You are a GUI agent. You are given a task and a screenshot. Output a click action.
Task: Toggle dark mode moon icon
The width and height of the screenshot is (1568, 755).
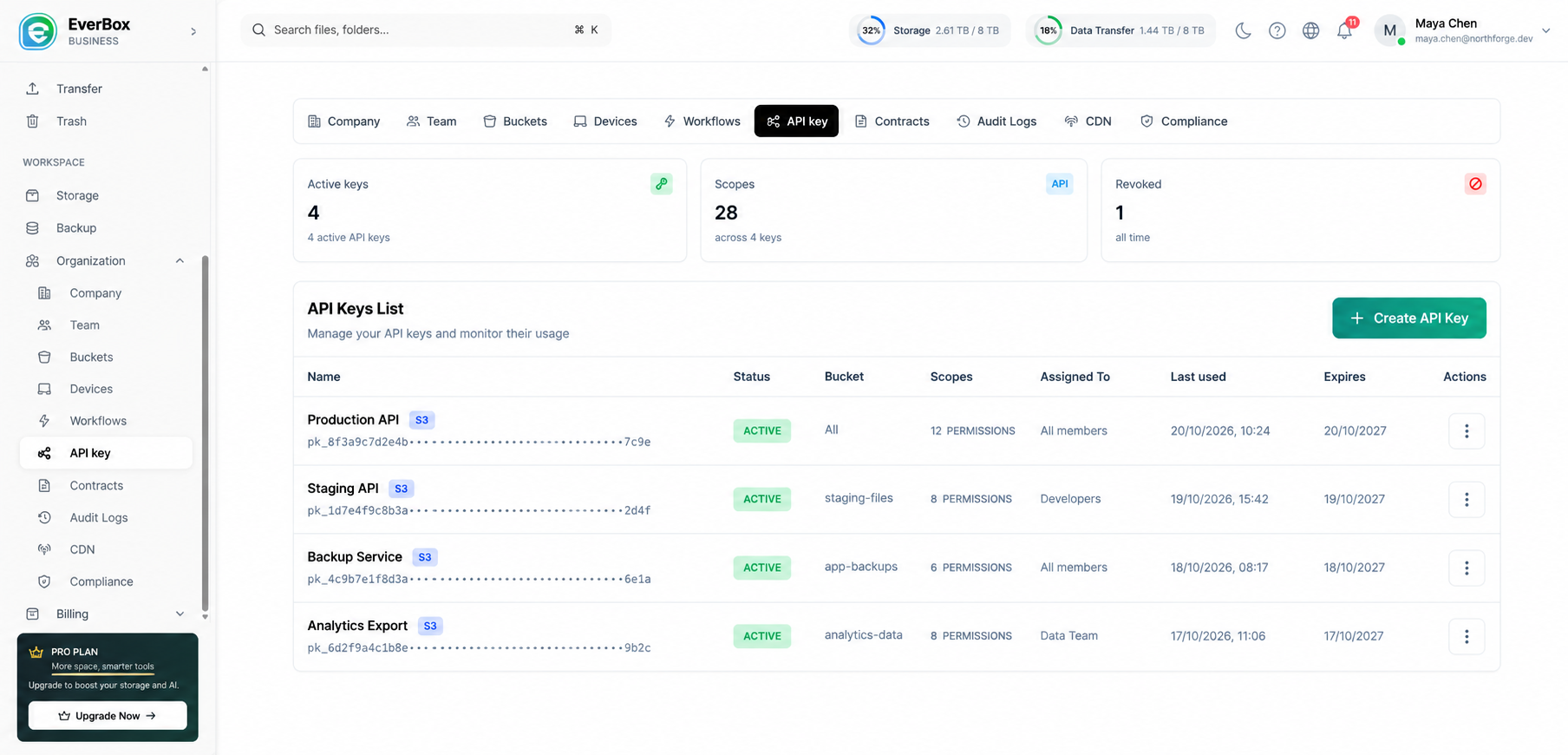coord(1243,30)
